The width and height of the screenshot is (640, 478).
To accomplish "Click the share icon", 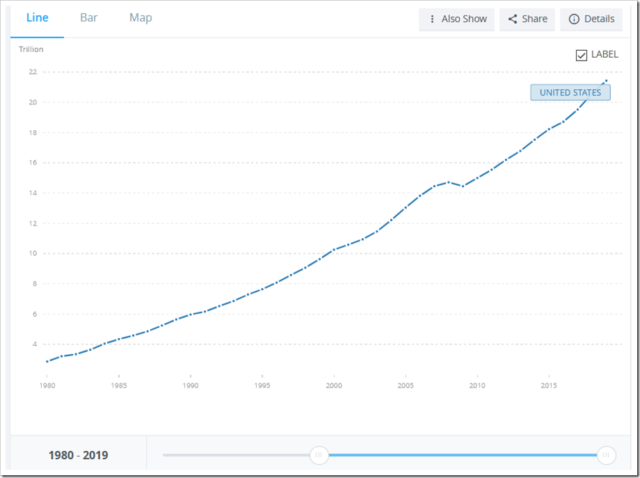I will (512, 19).
